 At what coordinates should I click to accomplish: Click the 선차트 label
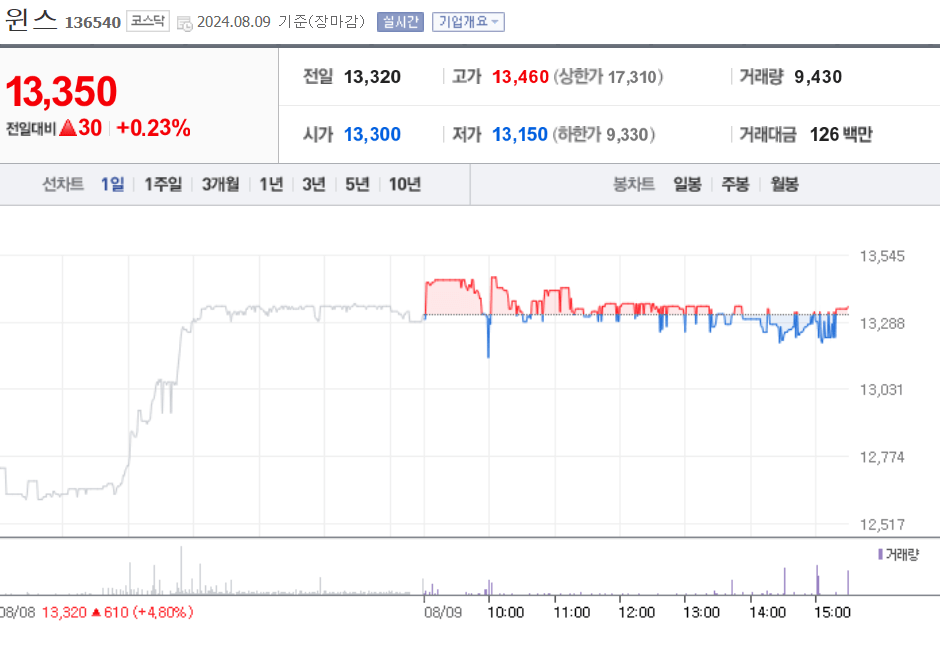click(x=63, y=184)
